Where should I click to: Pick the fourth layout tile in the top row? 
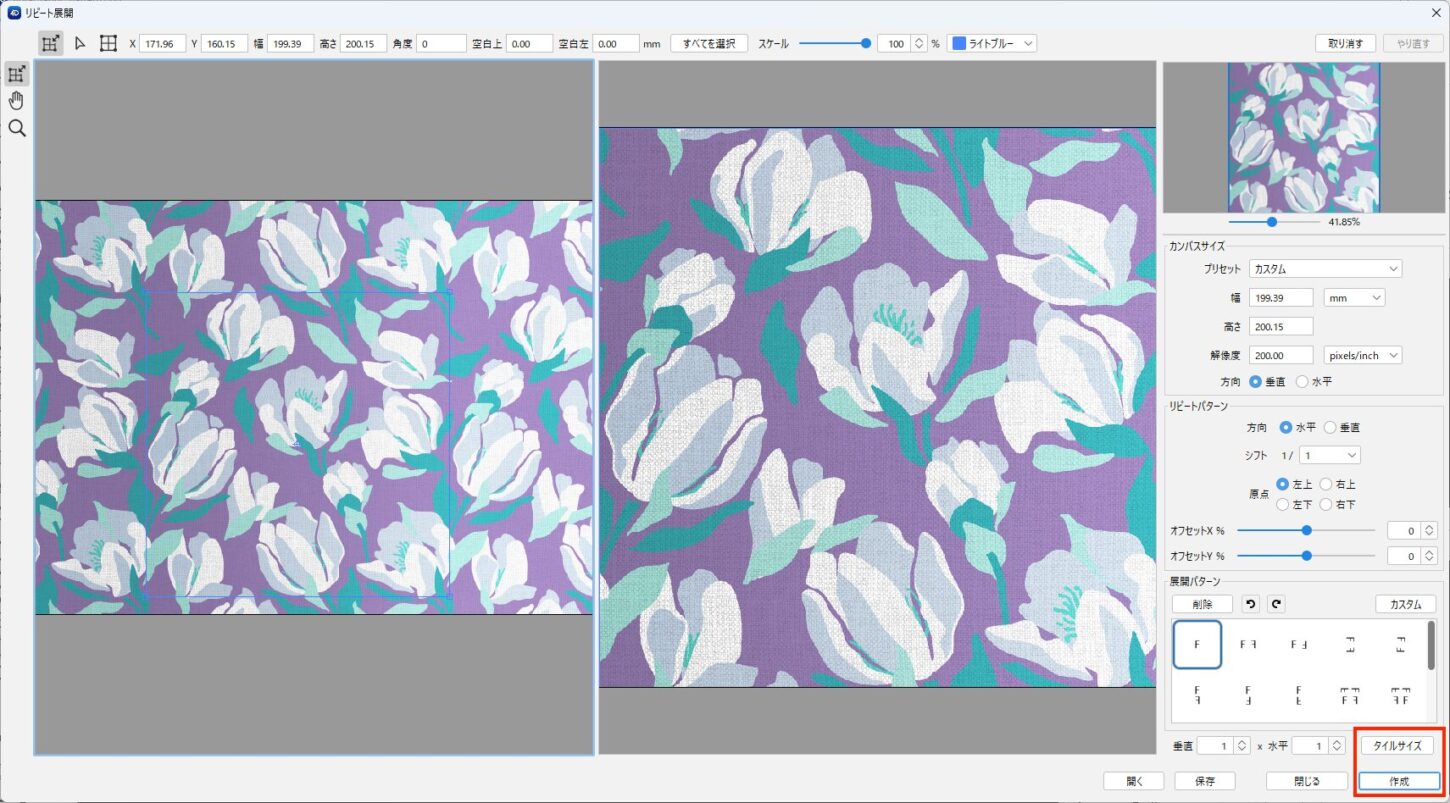pyautogui.click(x=1349, y=644)
